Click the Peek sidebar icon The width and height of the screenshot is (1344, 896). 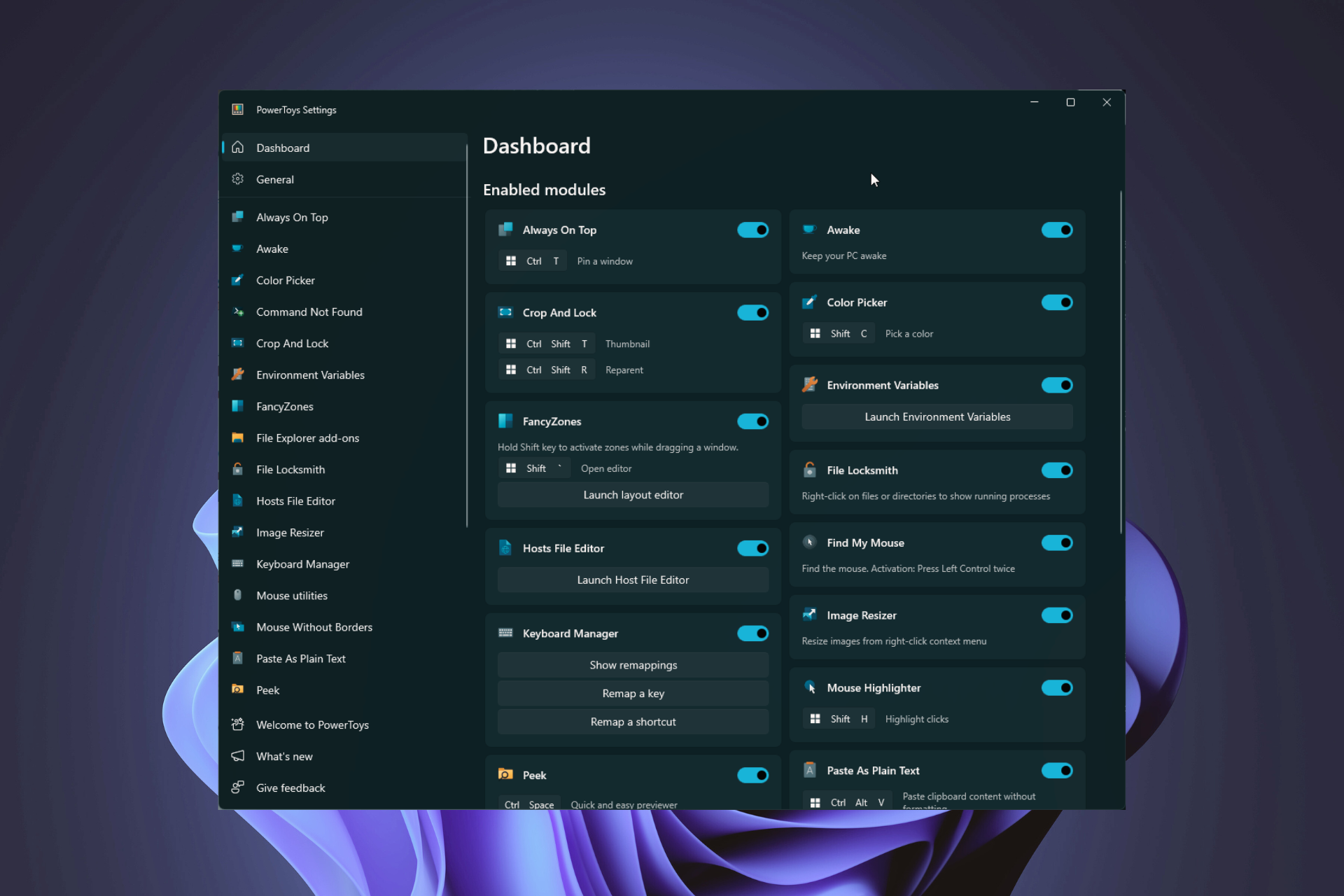click(238, 689)
